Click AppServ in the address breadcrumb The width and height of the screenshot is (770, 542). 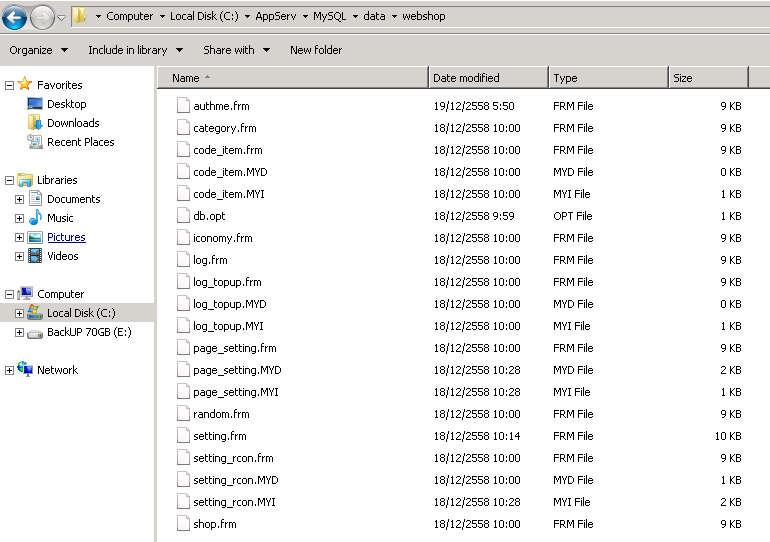point(275,16)
